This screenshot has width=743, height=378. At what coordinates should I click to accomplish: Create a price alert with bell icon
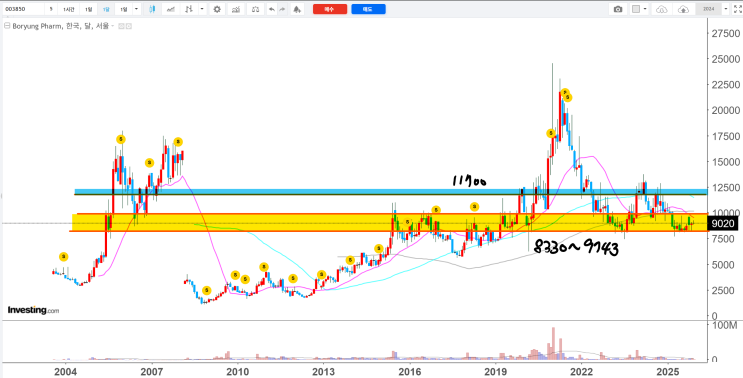tap(297, 9)
